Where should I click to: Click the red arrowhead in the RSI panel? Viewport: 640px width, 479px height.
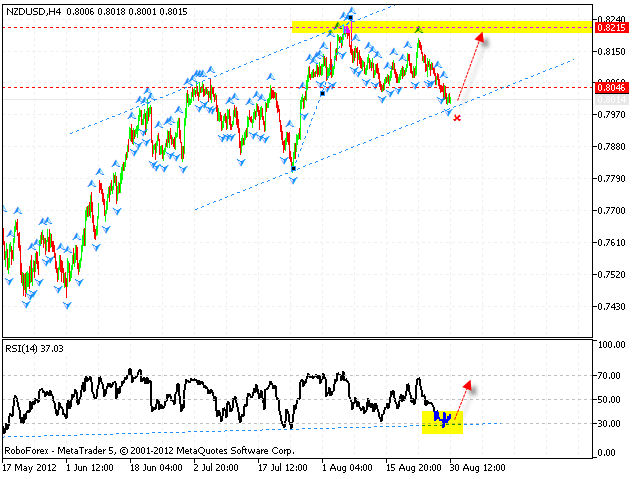pyautogui.click(x=466, y=386)
